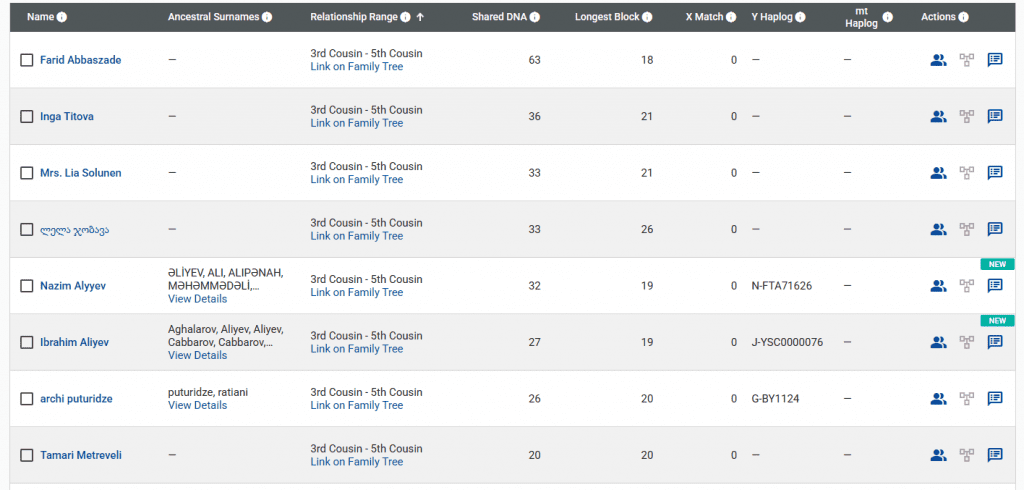Open family tree icon for archi puturidze

966,399
